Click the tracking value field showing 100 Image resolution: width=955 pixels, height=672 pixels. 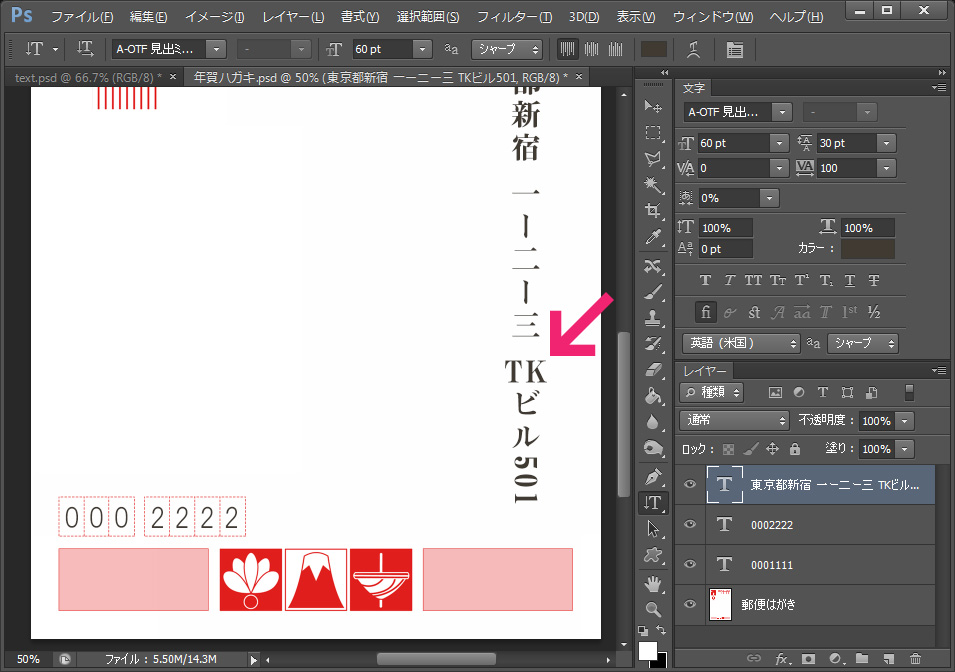point(846,168)
